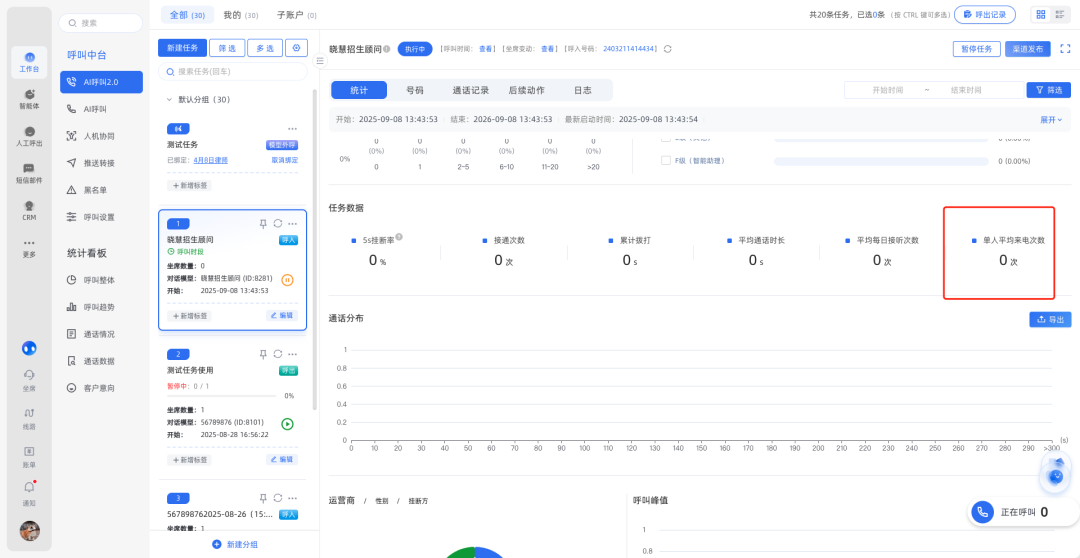Enable 多选 multi-select mode
This screenshot has width=1080, height=558.
(264, 48)
